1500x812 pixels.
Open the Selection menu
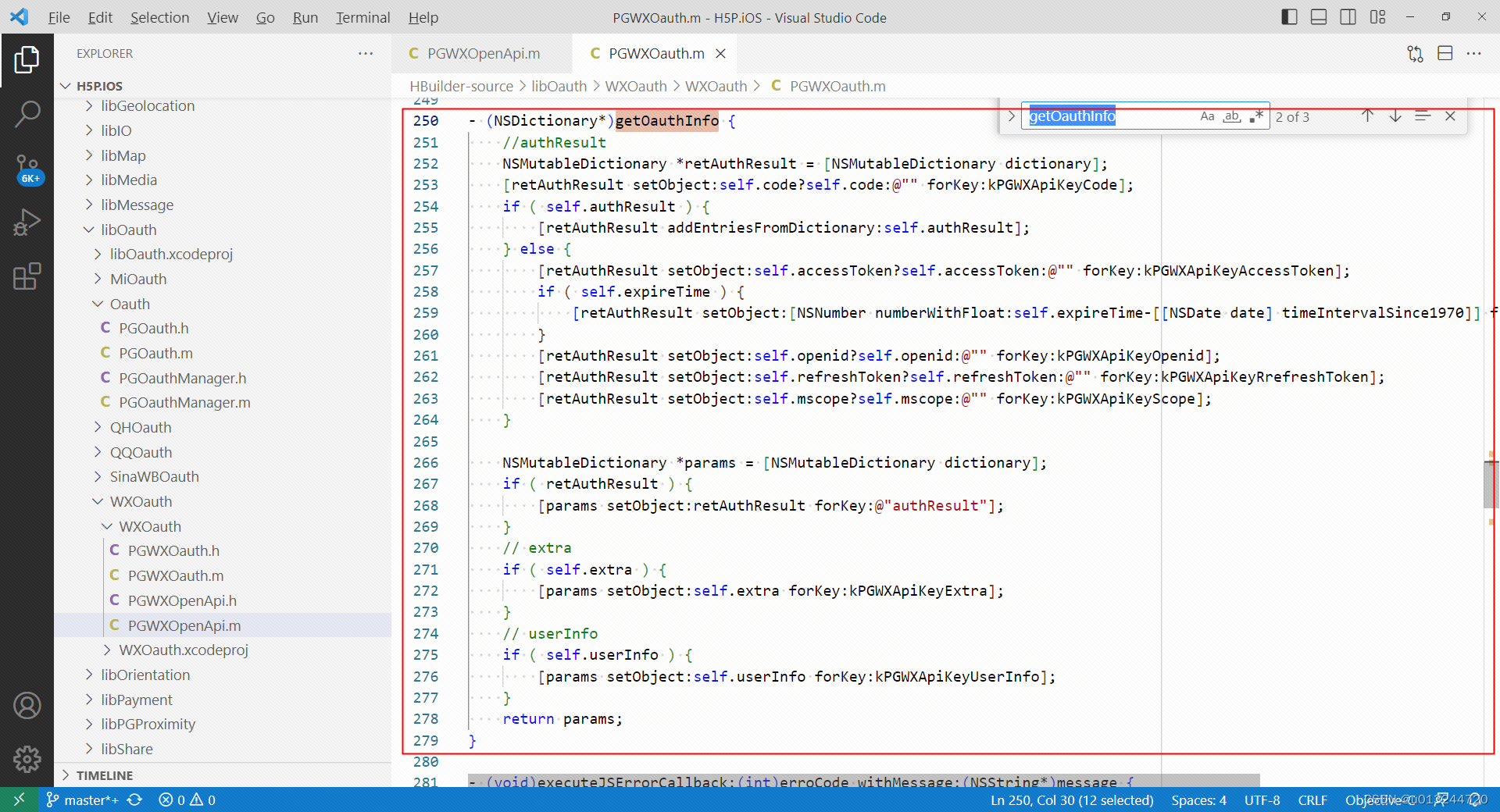(159, 17)
